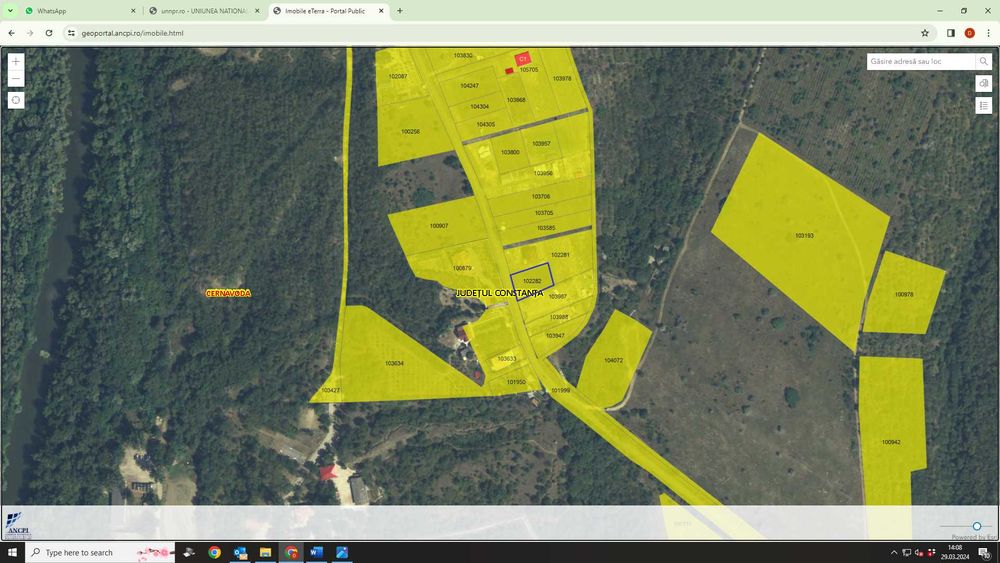
Task: Select parcel 100879 on the map
Action: pos(462,268)
